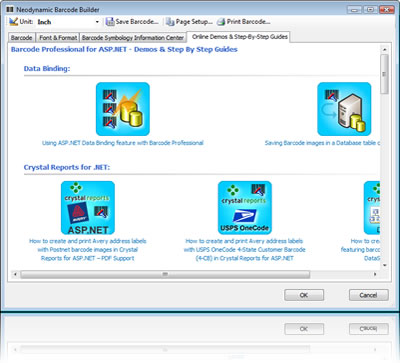
Task: Click the Print Barcode printer icon
Action: pos(221,22)
